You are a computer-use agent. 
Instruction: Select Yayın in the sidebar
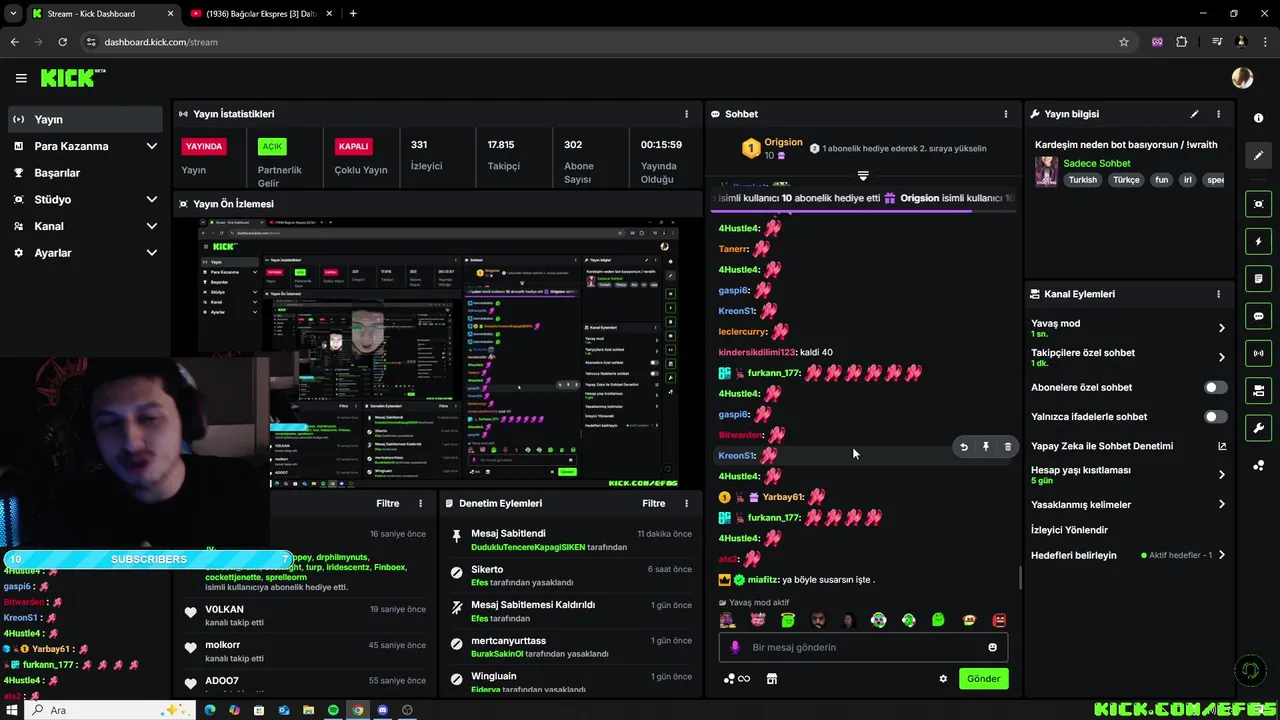(84, 119)
